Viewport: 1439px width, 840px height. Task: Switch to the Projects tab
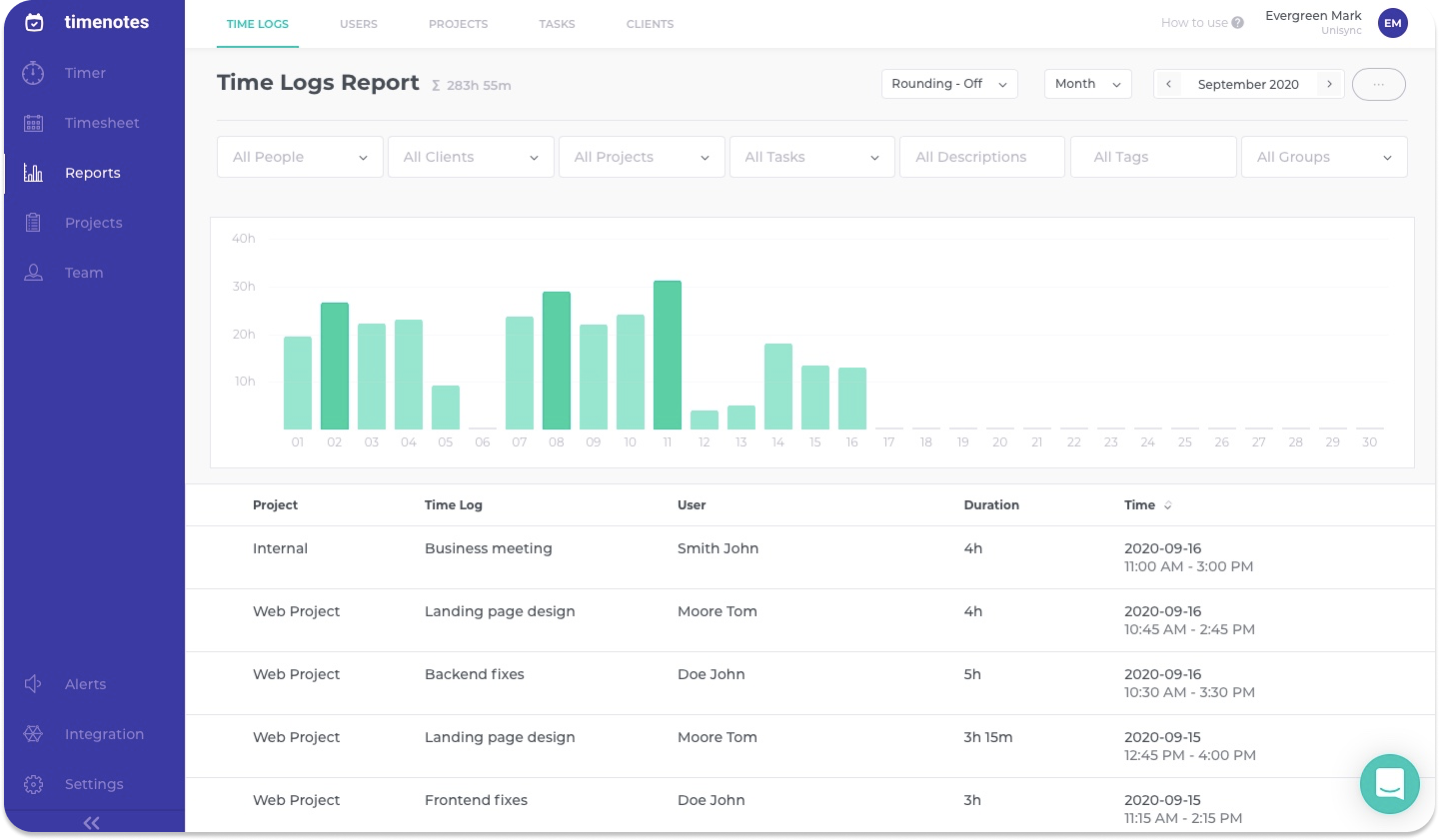pyautogui.click(x=459, y=24)
